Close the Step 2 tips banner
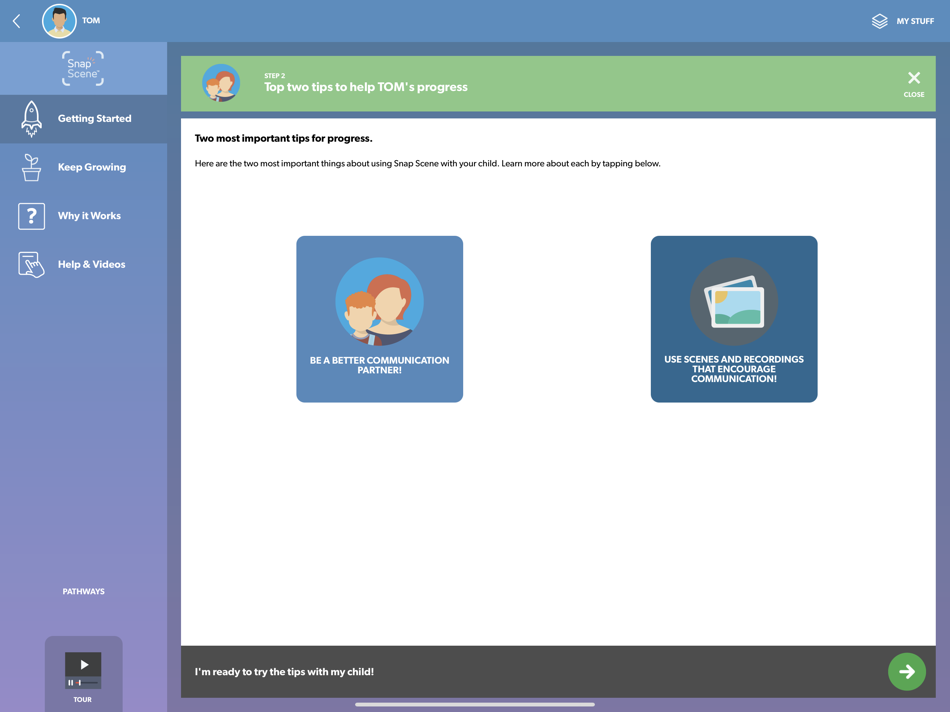 [x=914, y=84]
